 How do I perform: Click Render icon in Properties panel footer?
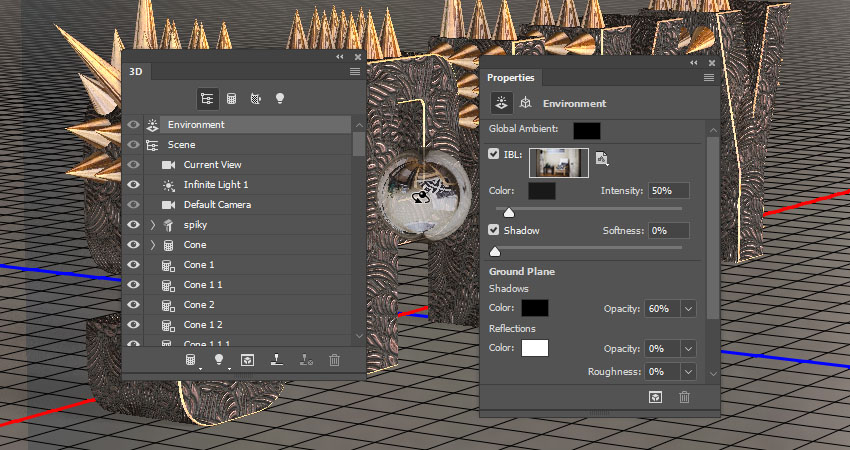[x=655, y=397]
